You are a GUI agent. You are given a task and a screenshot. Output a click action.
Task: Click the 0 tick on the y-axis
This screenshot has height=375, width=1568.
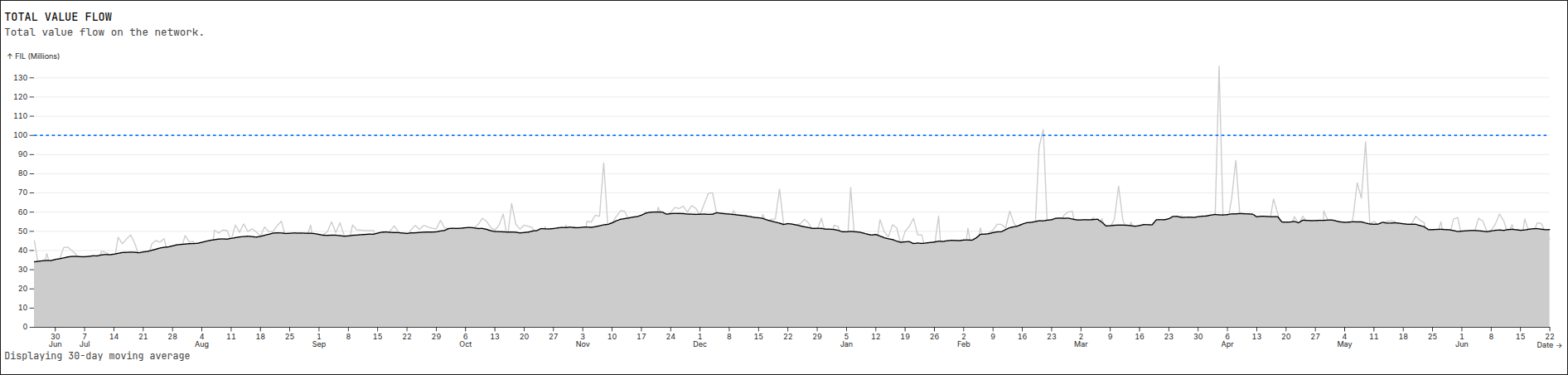coord(25,328)
